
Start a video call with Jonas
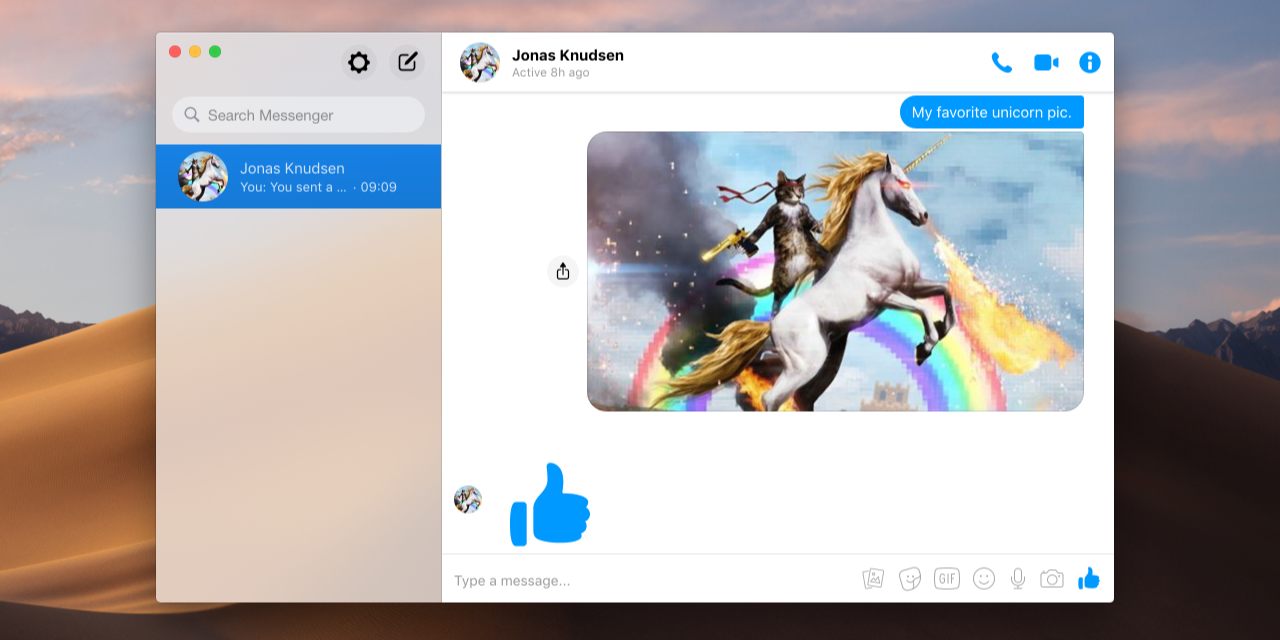coord(1046,62)
